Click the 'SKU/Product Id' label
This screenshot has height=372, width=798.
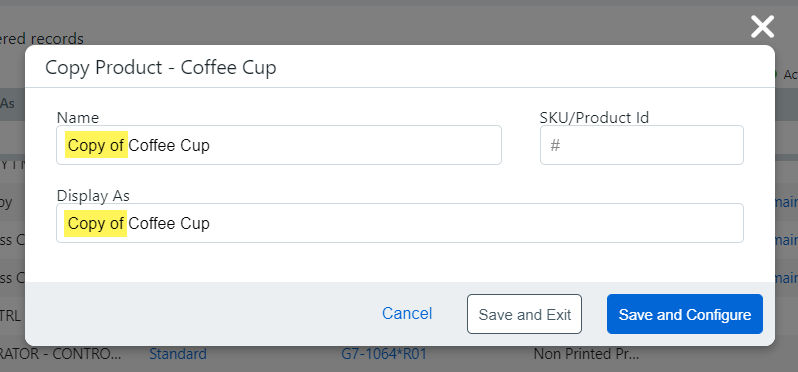(594, 118)
